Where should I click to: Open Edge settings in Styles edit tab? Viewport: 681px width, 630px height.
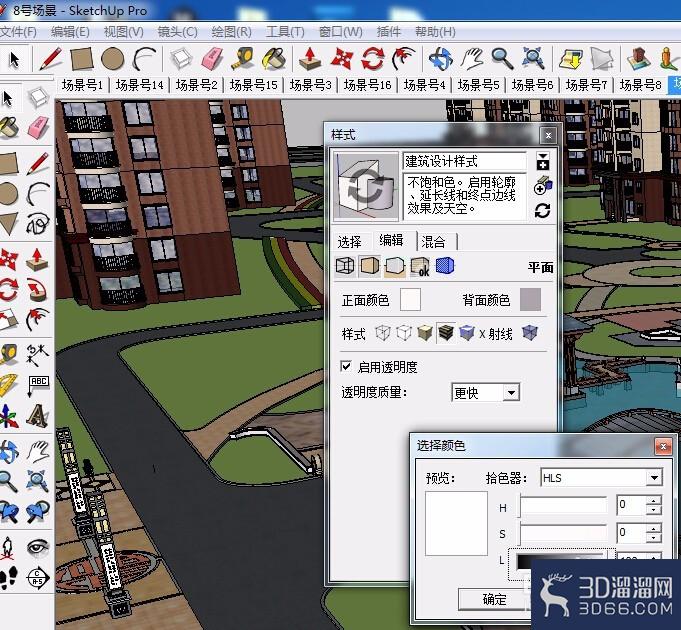click(x=345, y=266)
